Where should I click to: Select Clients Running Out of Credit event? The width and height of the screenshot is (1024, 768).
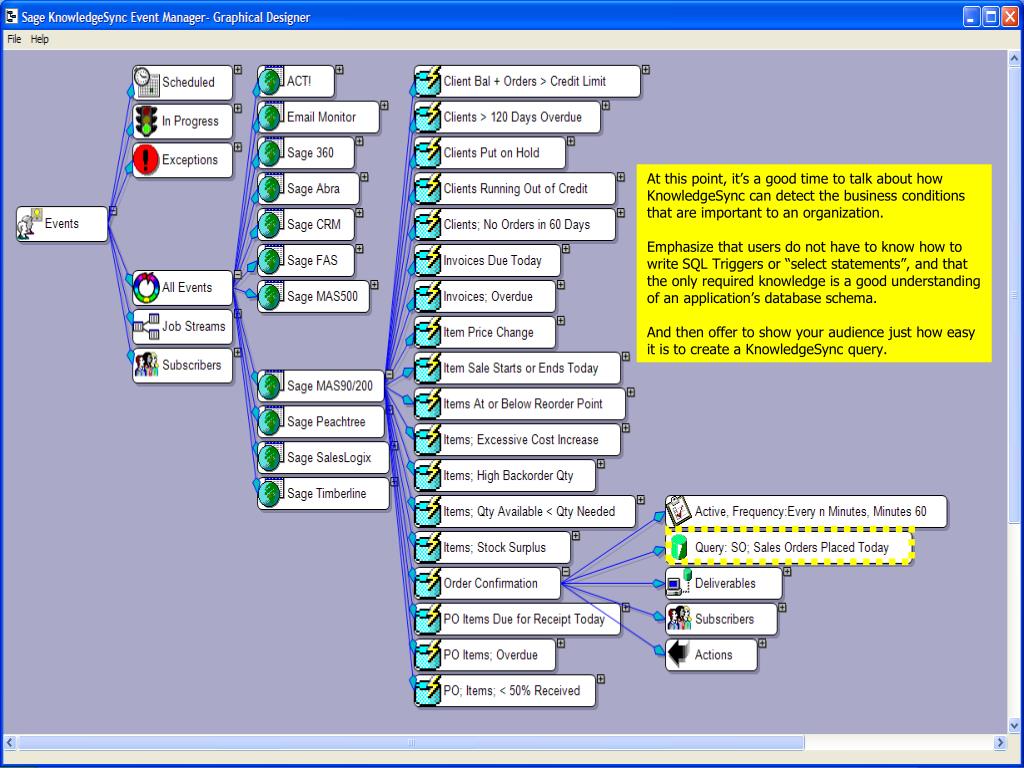(515, 189)
